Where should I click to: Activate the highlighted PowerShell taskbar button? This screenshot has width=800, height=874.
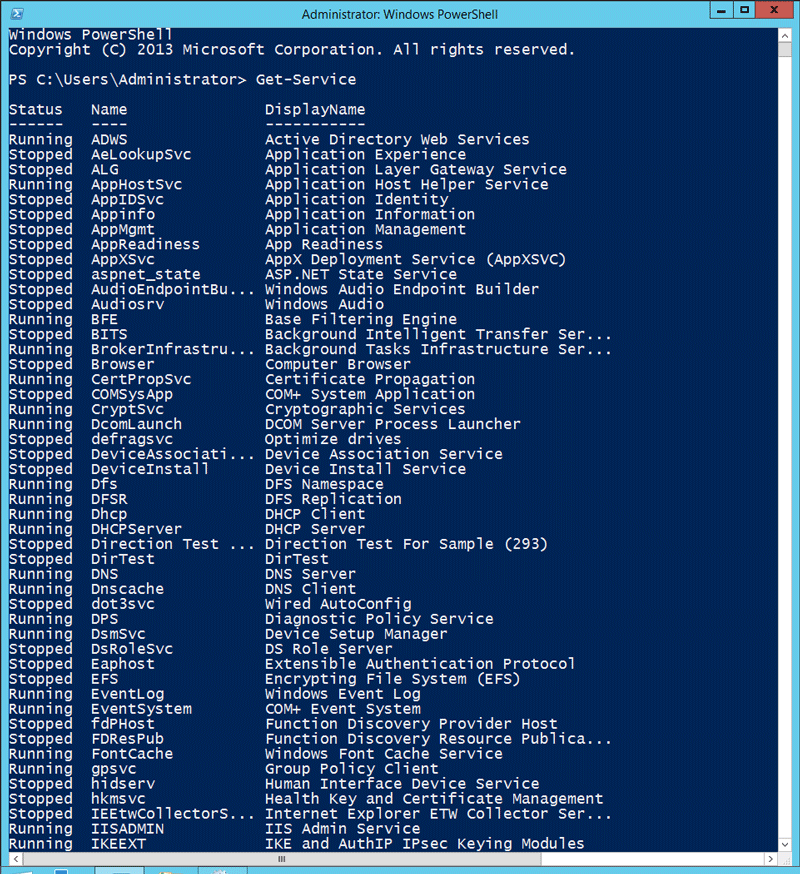[119, 870]
